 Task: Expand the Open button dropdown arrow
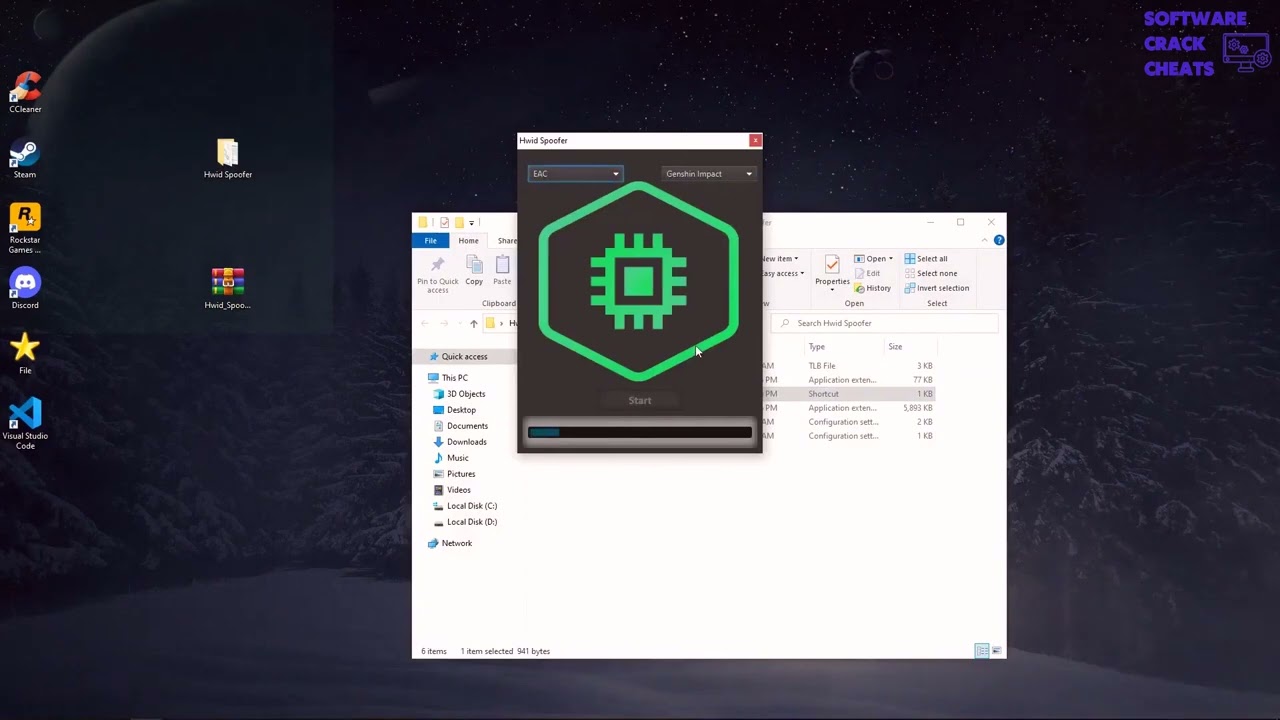pyautogui.click(x=891, y=259)
